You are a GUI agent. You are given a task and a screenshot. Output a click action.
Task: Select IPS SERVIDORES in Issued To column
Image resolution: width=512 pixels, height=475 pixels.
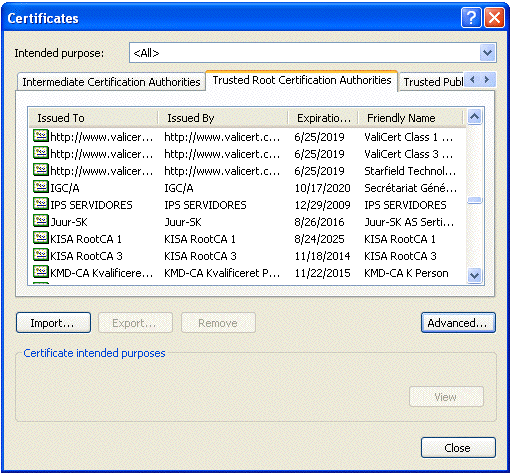click(x=91, y=205)
